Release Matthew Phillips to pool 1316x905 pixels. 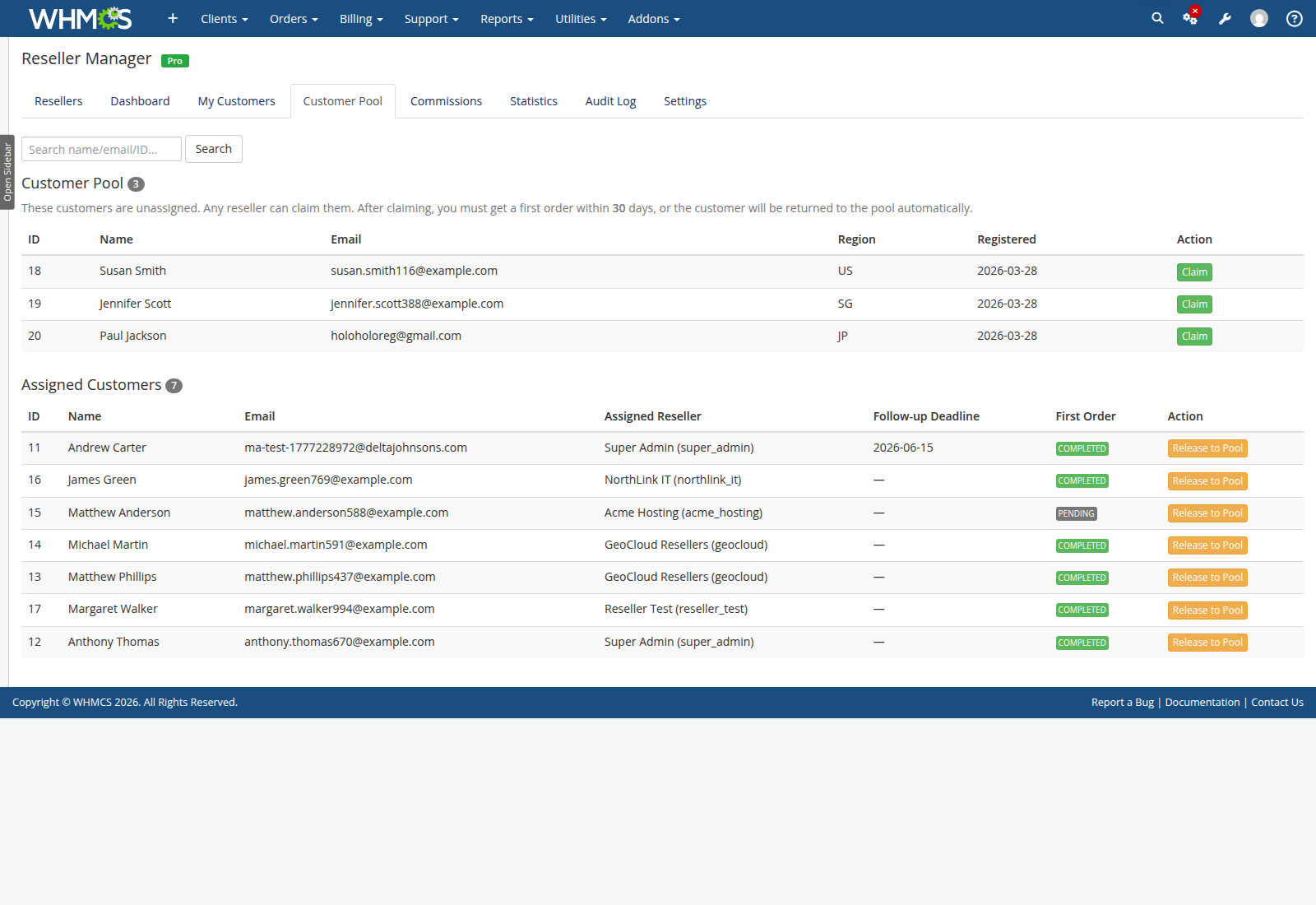[1207, 578]
